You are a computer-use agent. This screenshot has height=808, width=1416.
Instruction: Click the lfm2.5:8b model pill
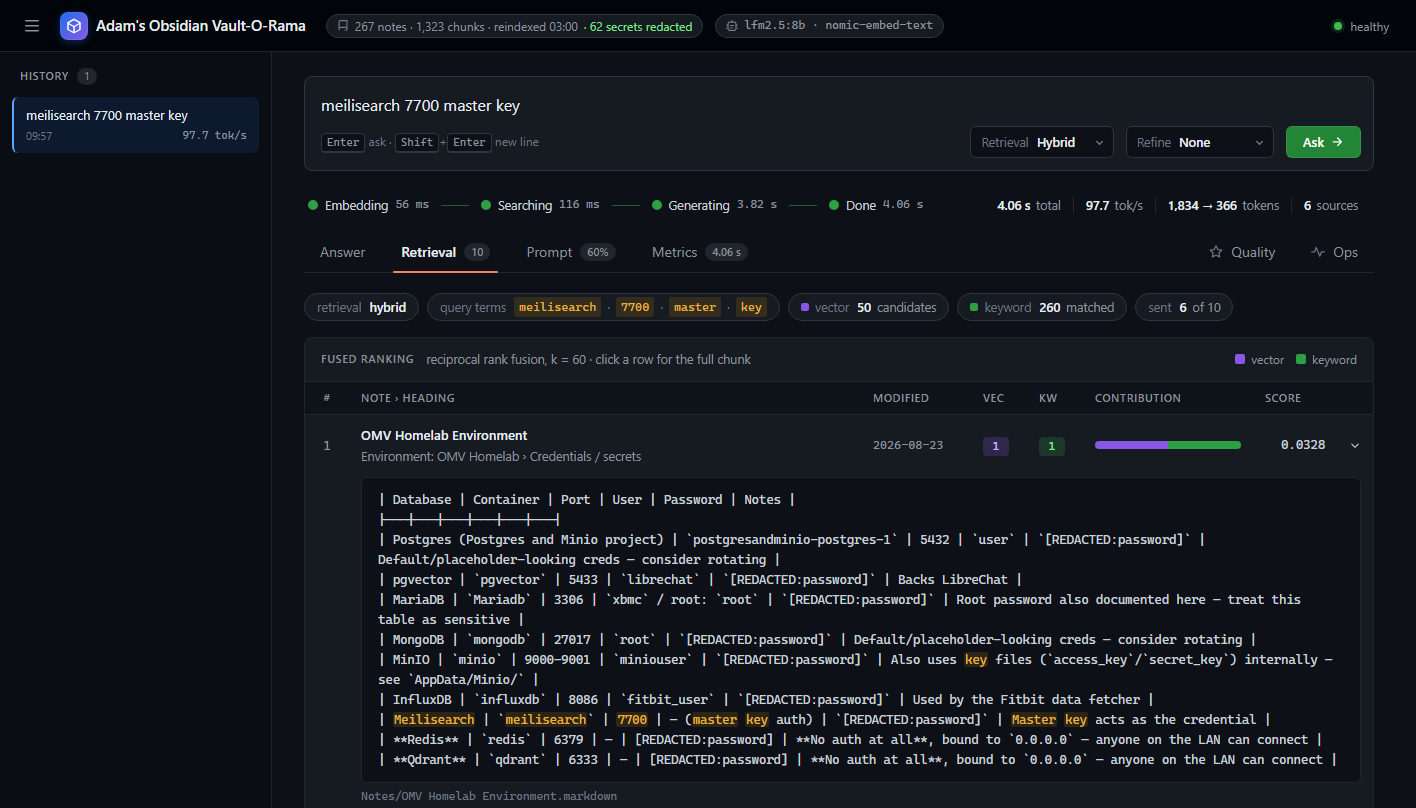point(829,26)
